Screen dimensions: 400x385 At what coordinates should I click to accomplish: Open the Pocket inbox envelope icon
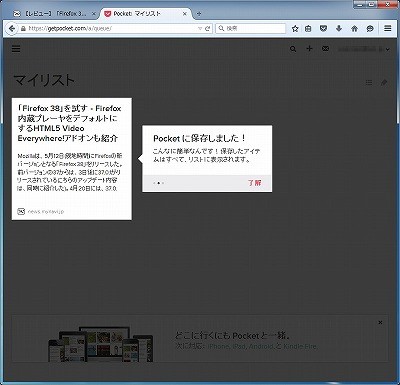pyautogui.click(x=326, y=49)
